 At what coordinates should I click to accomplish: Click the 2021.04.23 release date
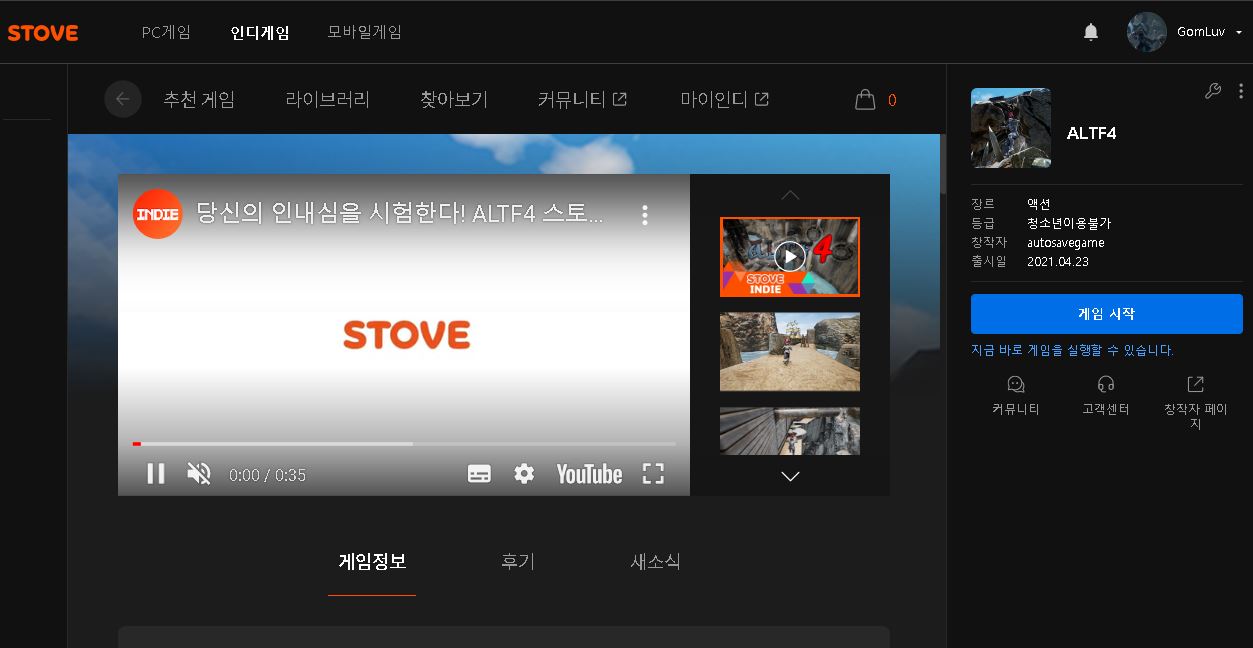click(x=1058, y=261)
